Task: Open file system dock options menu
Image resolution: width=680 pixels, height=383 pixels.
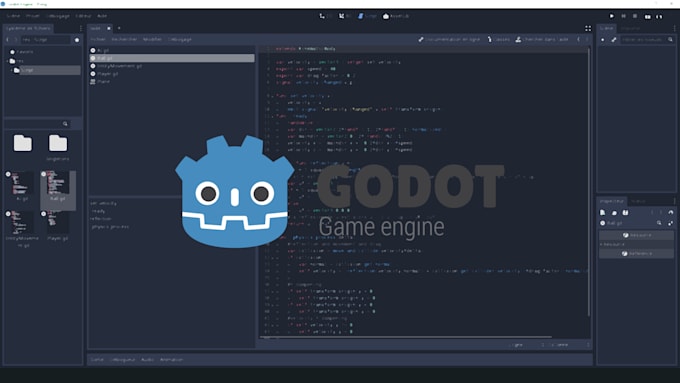Action: tap(81, 29)
